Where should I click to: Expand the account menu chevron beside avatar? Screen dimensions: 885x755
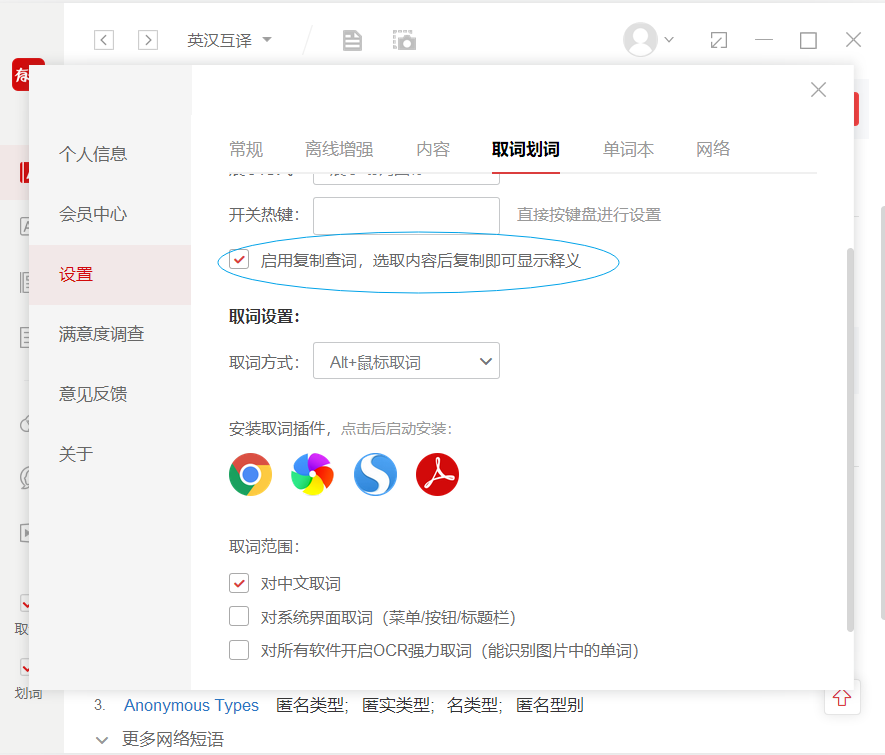click(x=669, y=39)
